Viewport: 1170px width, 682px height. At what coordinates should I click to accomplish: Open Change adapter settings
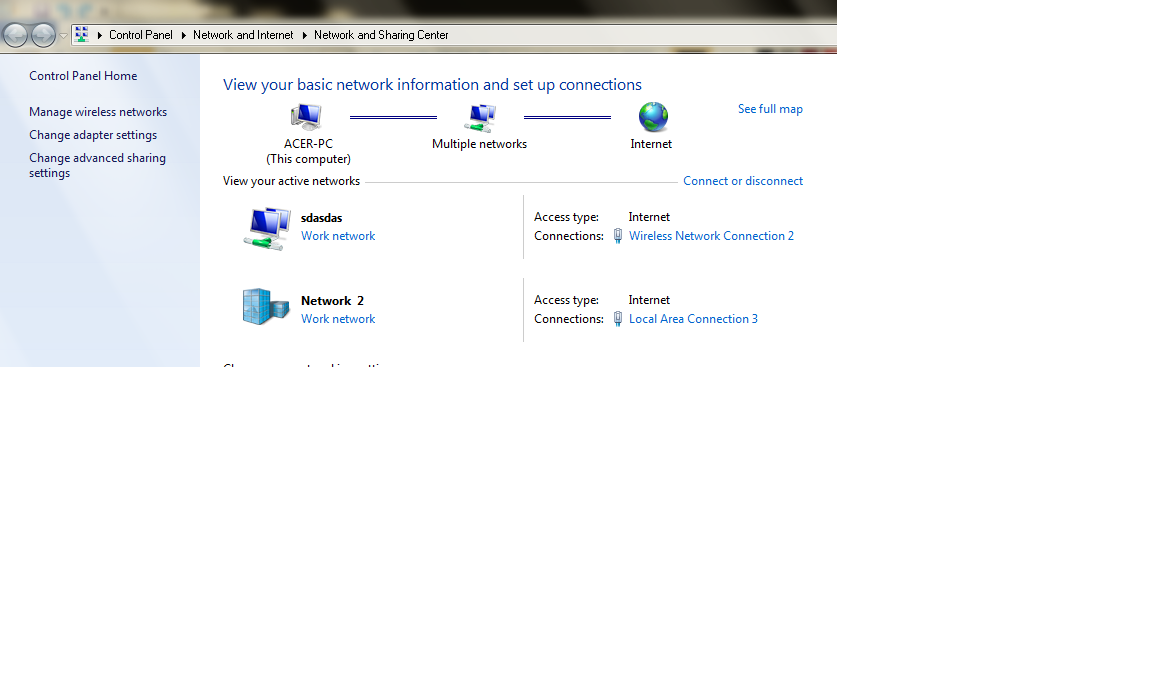pos(93,135)
